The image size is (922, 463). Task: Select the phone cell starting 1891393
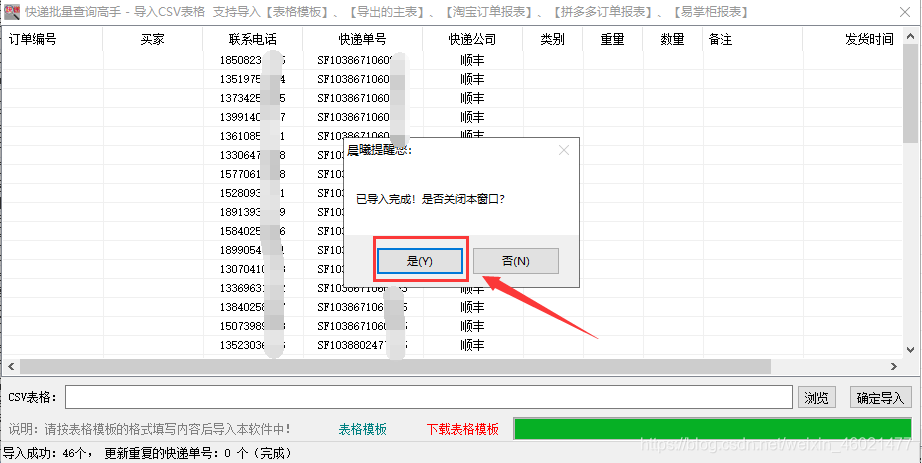(x=253, y=212)
